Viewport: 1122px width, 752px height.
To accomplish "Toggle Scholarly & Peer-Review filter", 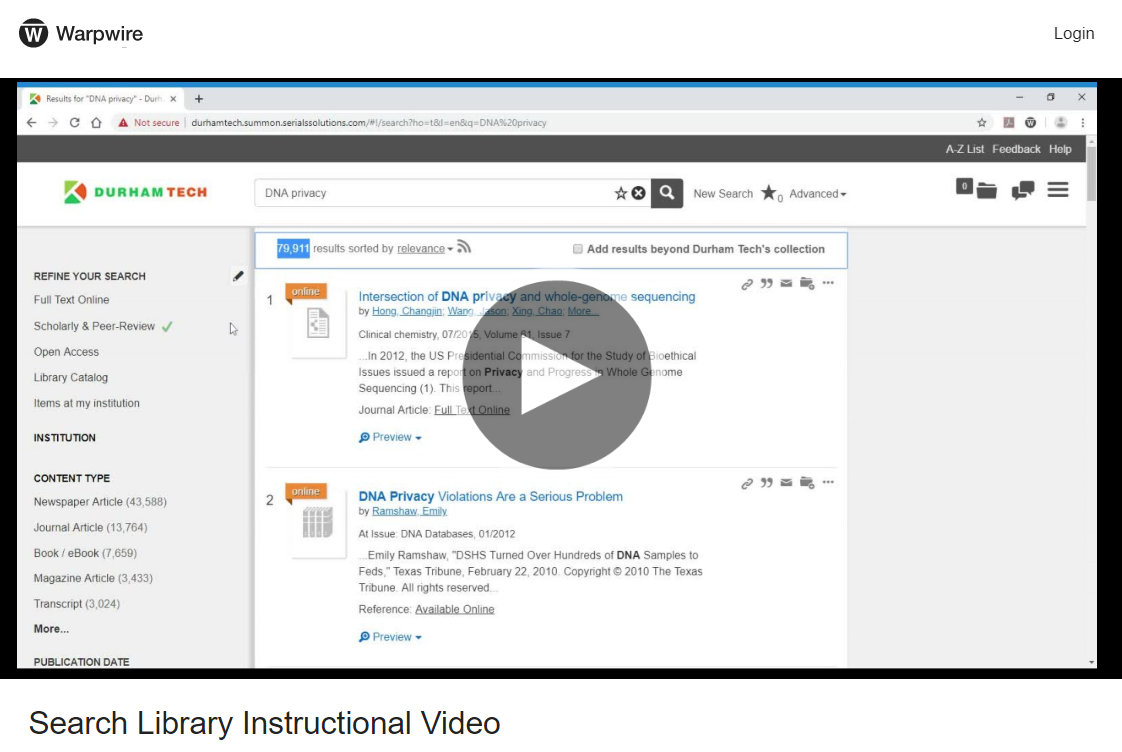I will pos(96,326).
